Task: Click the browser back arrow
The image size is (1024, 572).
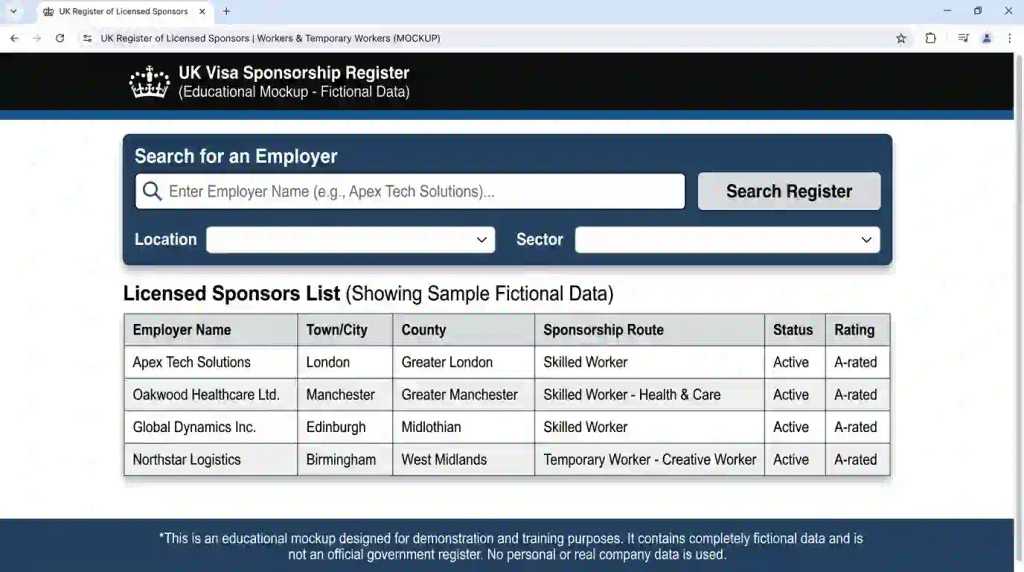Action: coord(14,39)
